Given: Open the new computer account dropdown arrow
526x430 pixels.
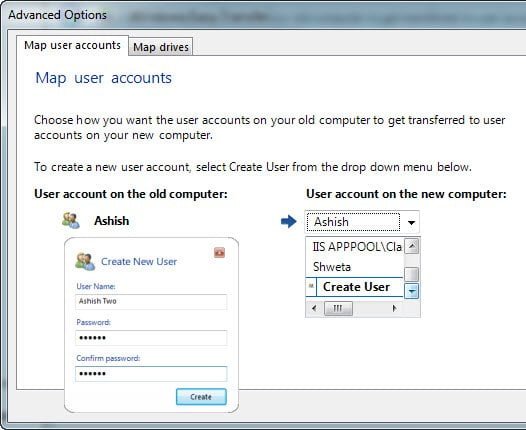Looking at the screenshot, I should click(x=411, y=222).
